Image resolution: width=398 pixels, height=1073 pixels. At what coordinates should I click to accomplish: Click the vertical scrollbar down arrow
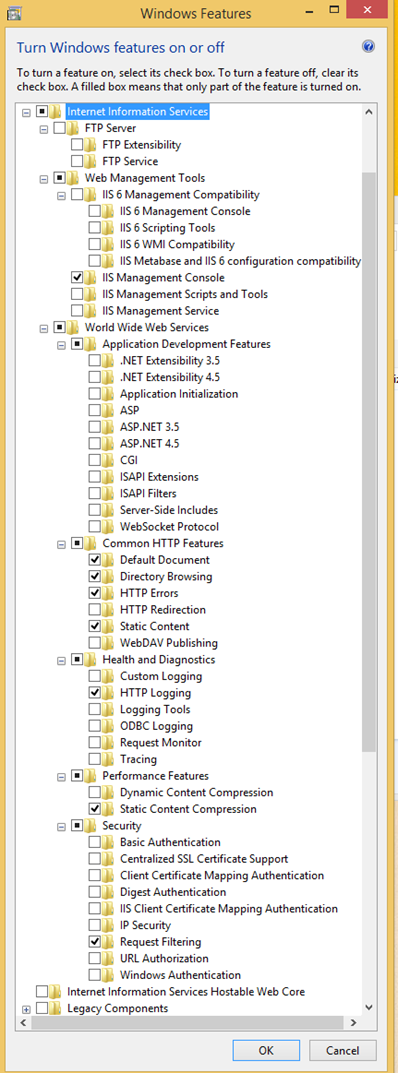[369, 1007]
